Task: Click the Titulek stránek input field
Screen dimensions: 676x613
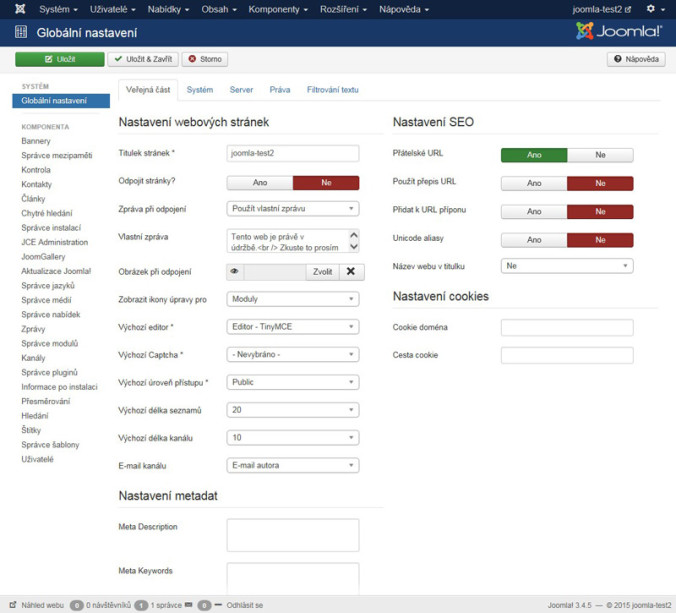Action: (293, 153)
